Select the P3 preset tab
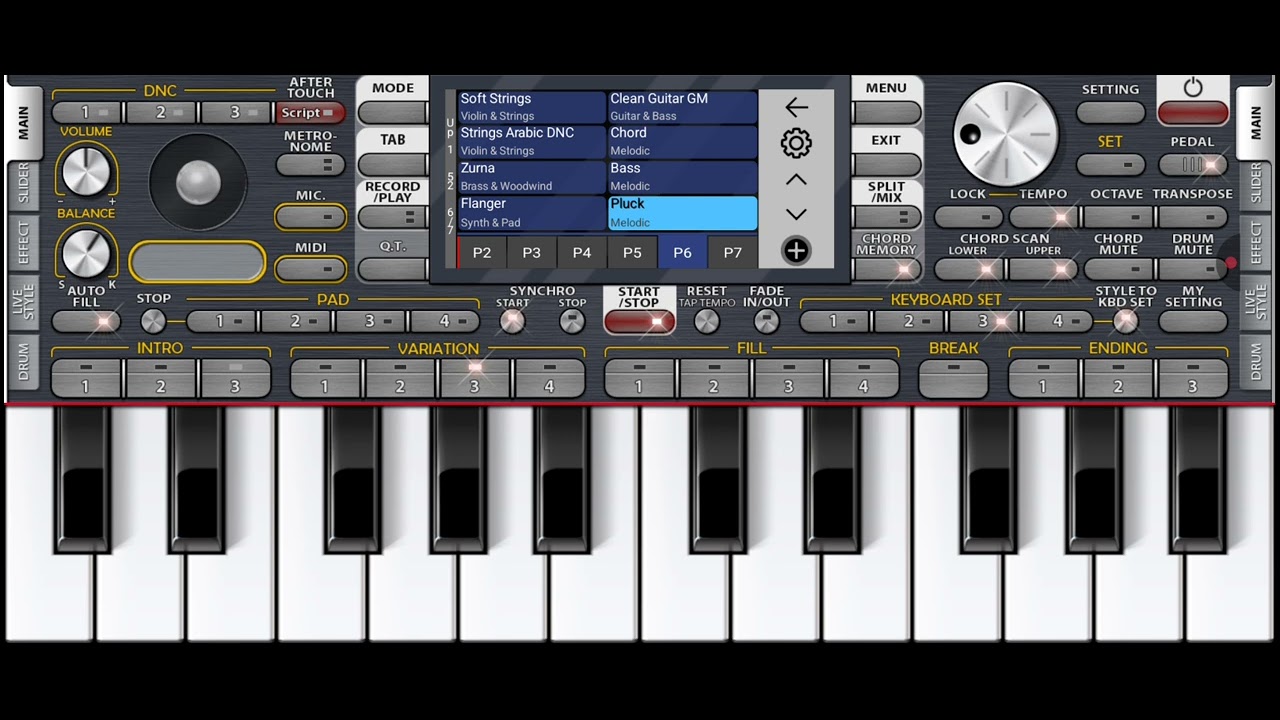 tap(532, 253)
